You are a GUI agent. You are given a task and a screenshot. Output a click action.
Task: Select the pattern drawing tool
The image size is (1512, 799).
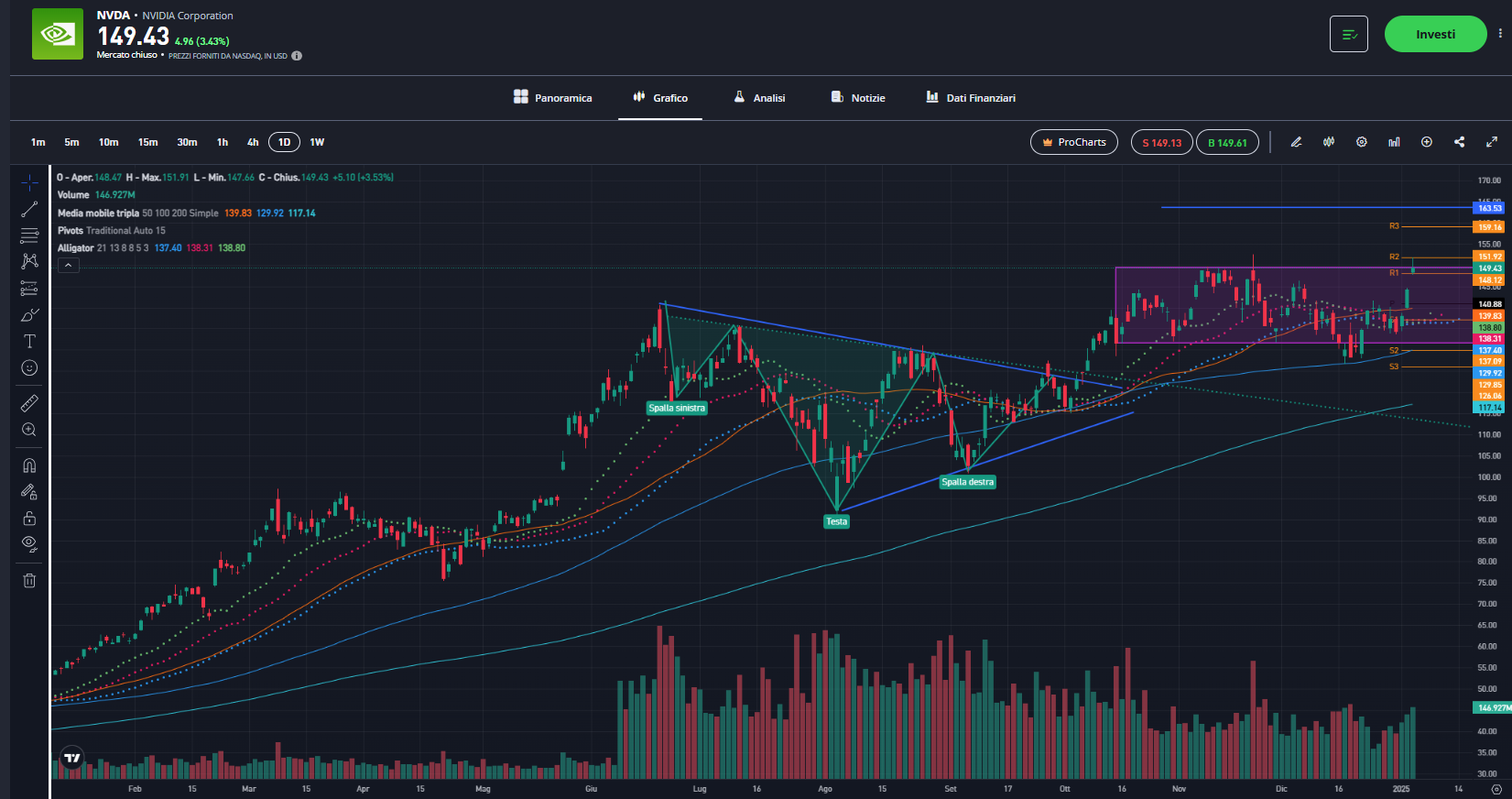point(29,262)
